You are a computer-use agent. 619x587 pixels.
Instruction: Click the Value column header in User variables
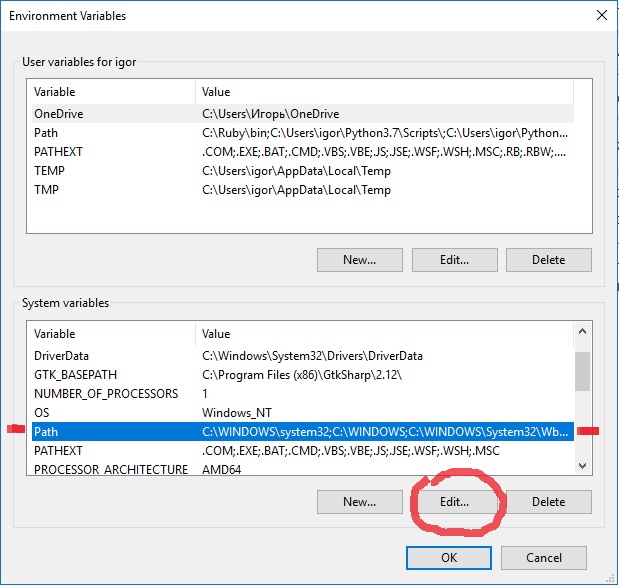coord(385,92)
